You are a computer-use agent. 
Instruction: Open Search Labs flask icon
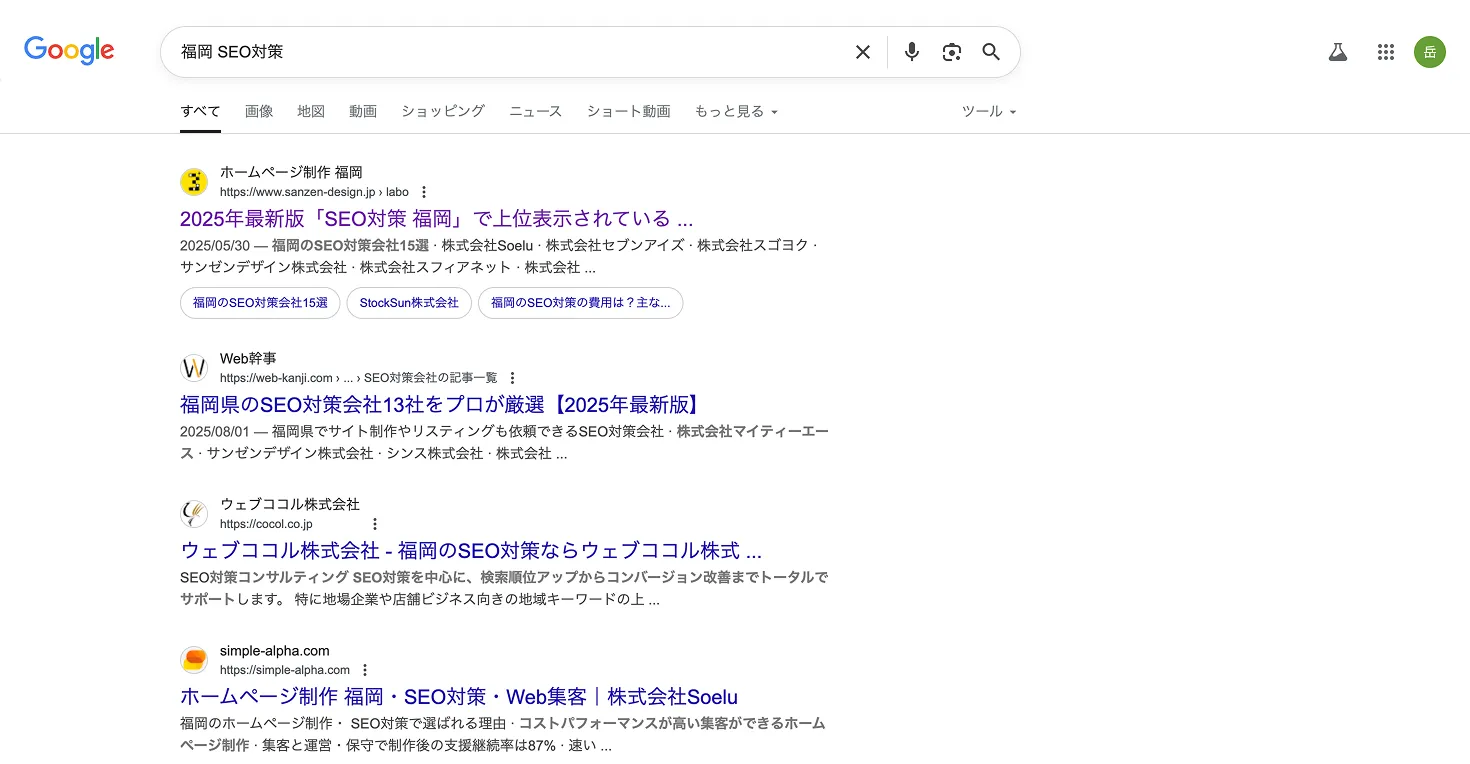(1338, 52)
